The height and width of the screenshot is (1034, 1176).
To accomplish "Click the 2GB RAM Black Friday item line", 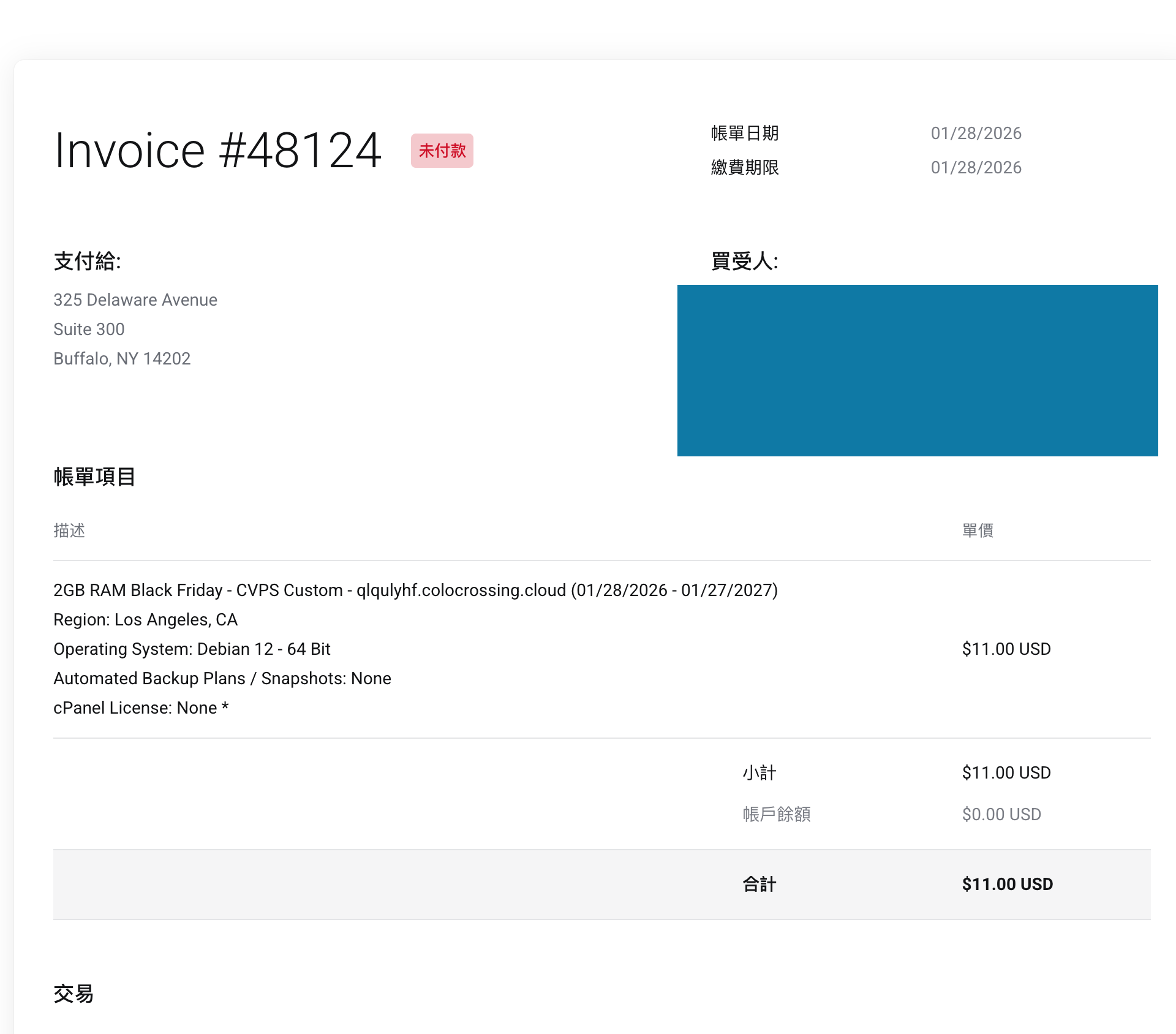I will 415,590.
